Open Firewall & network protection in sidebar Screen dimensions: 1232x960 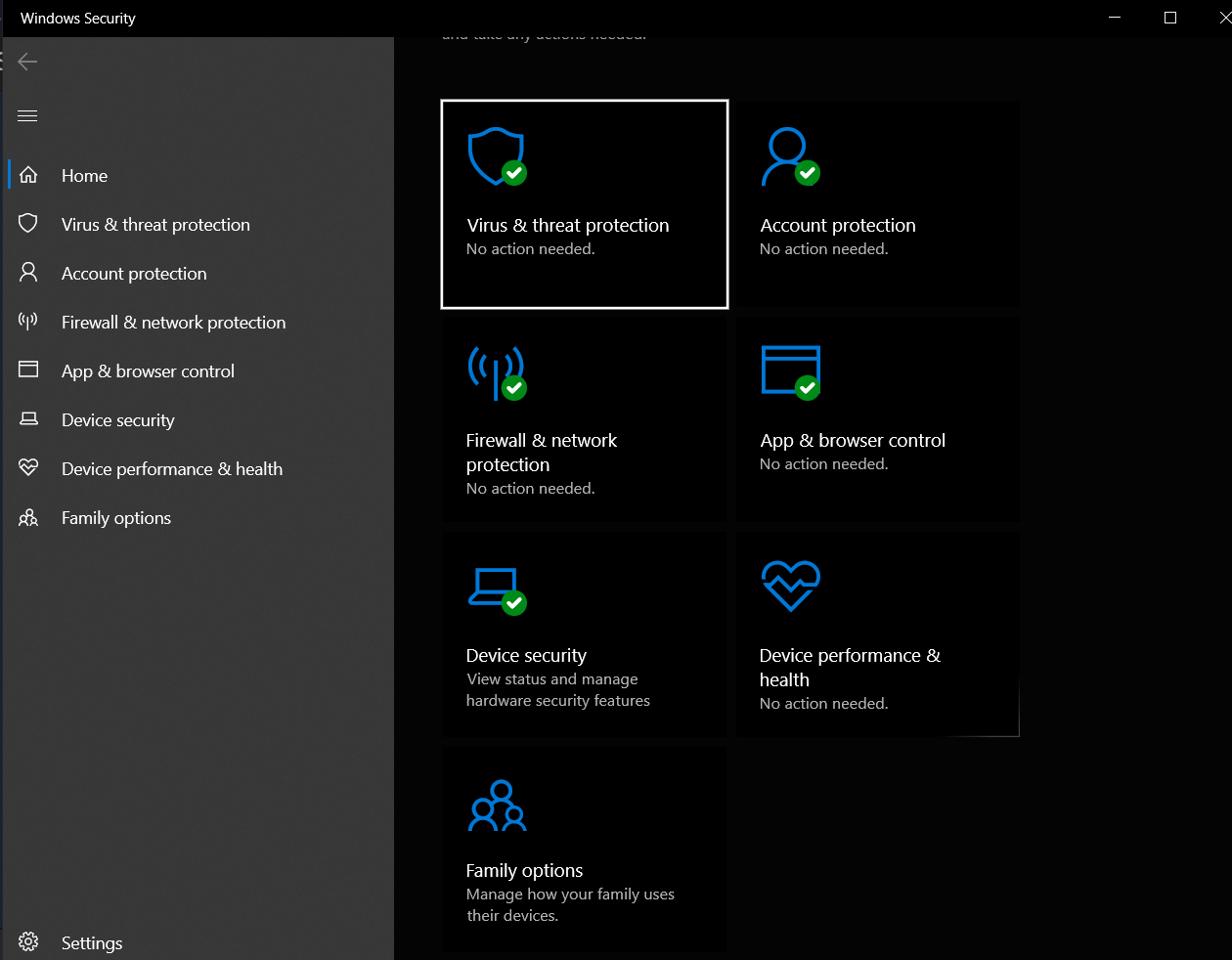(173, 323)
